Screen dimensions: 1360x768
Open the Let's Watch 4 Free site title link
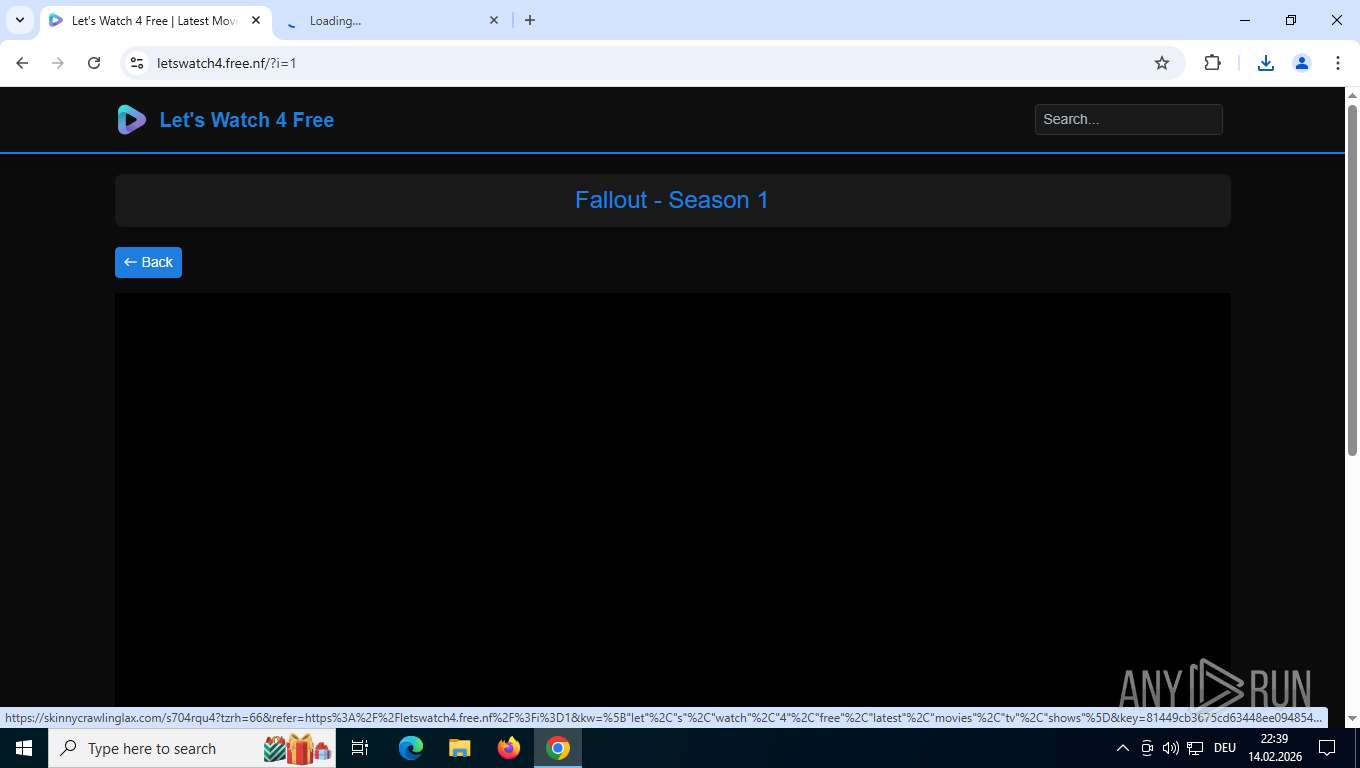click(247, 120)
